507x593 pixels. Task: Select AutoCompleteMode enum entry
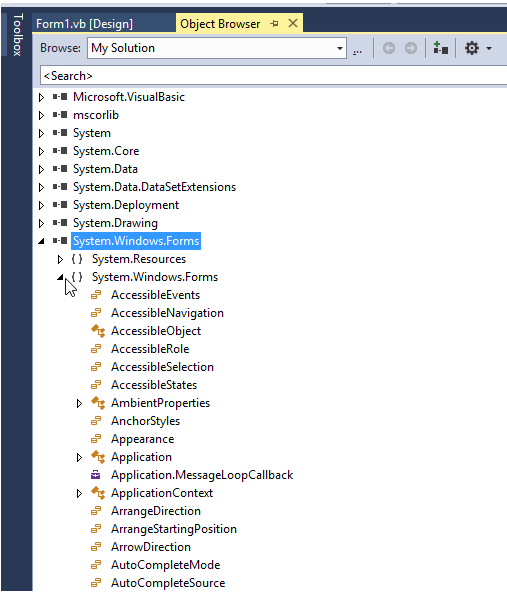tap(165, 565)
